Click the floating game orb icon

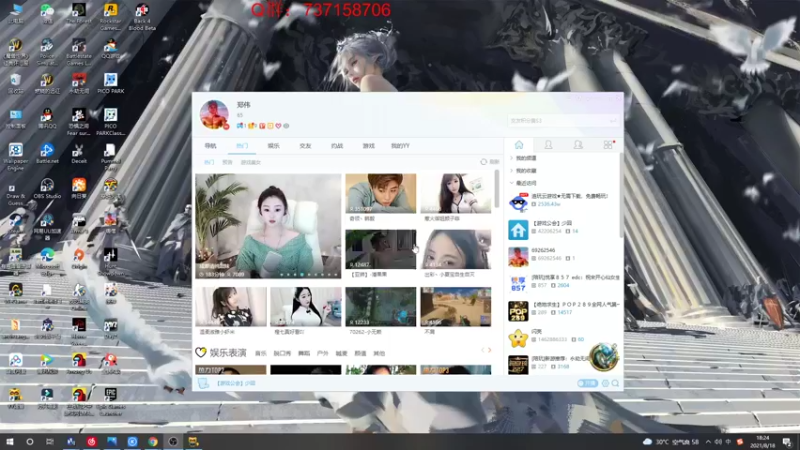point(604,357)
